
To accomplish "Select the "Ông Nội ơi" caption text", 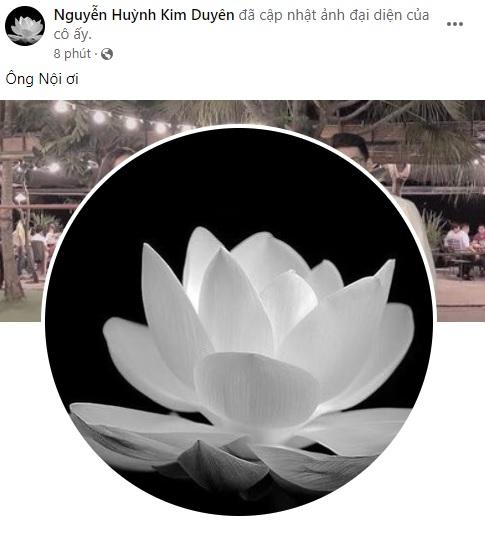I will pyautogui.click(x=42, y=79).
